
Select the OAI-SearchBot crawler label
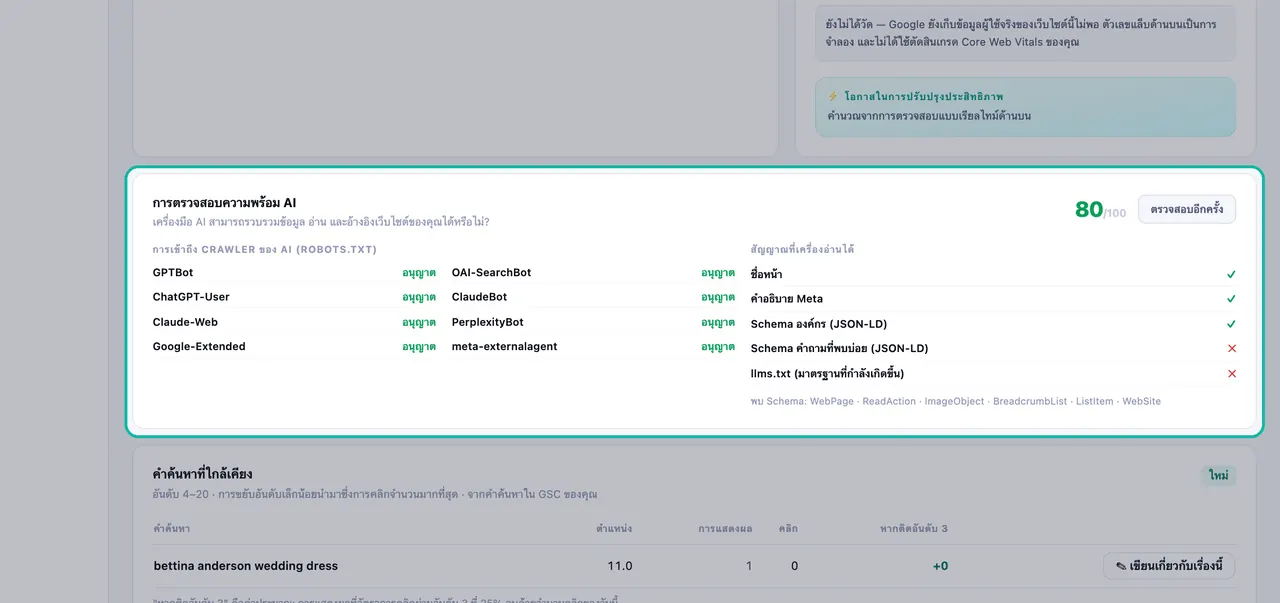(491, 272)
